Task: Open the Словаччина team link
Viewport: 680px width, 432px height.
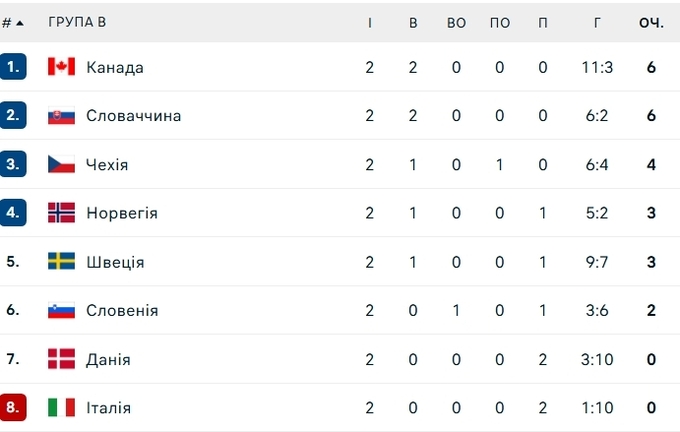Action: pyautogui.click(x=134, y=116)
